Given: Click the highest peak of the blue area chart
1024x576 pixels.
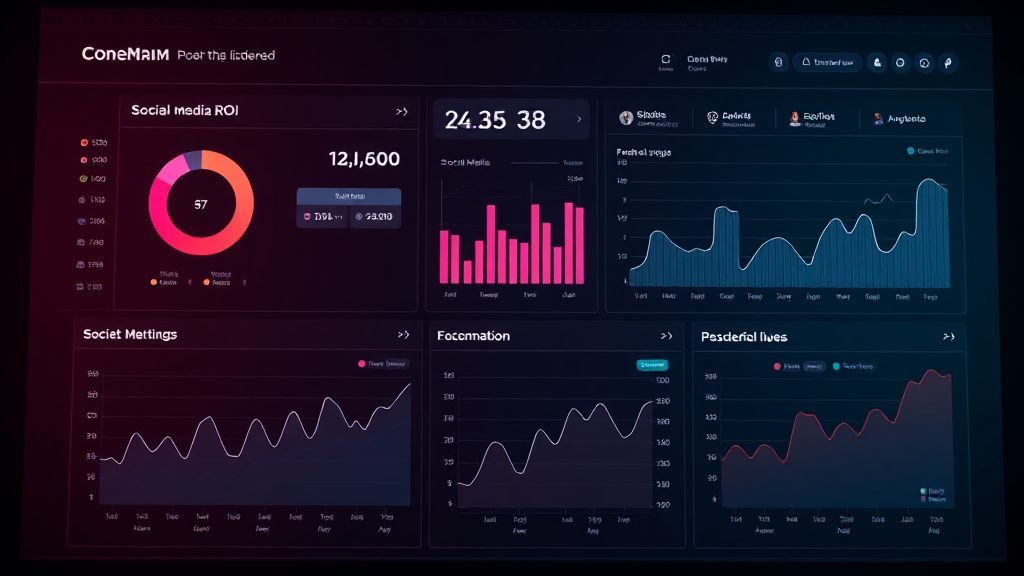Looking at the screenshot, I should (x=931, y=180).
